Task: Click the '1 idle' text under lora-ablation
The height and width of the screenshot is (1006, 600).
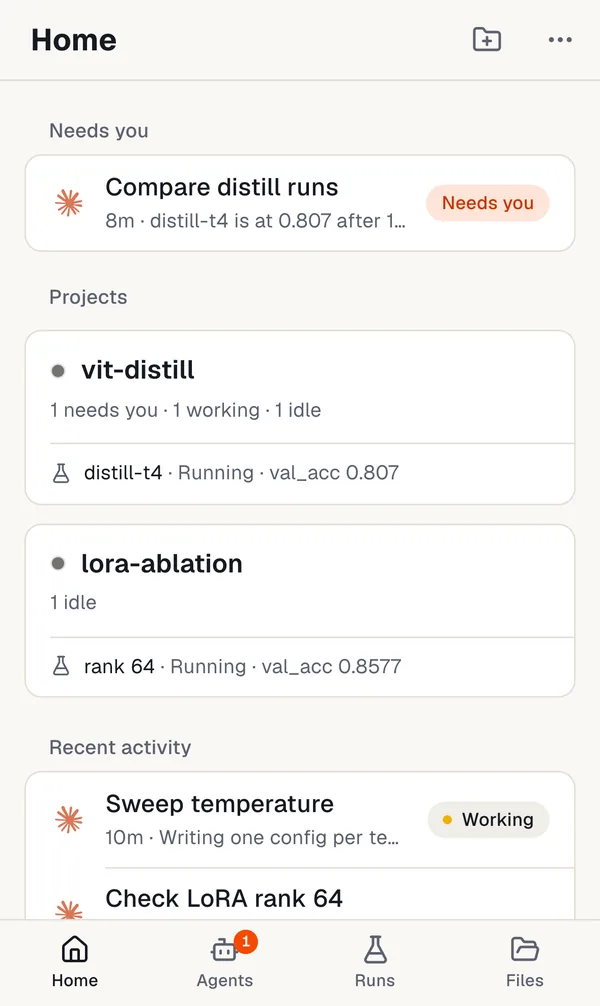Action: 73,602
